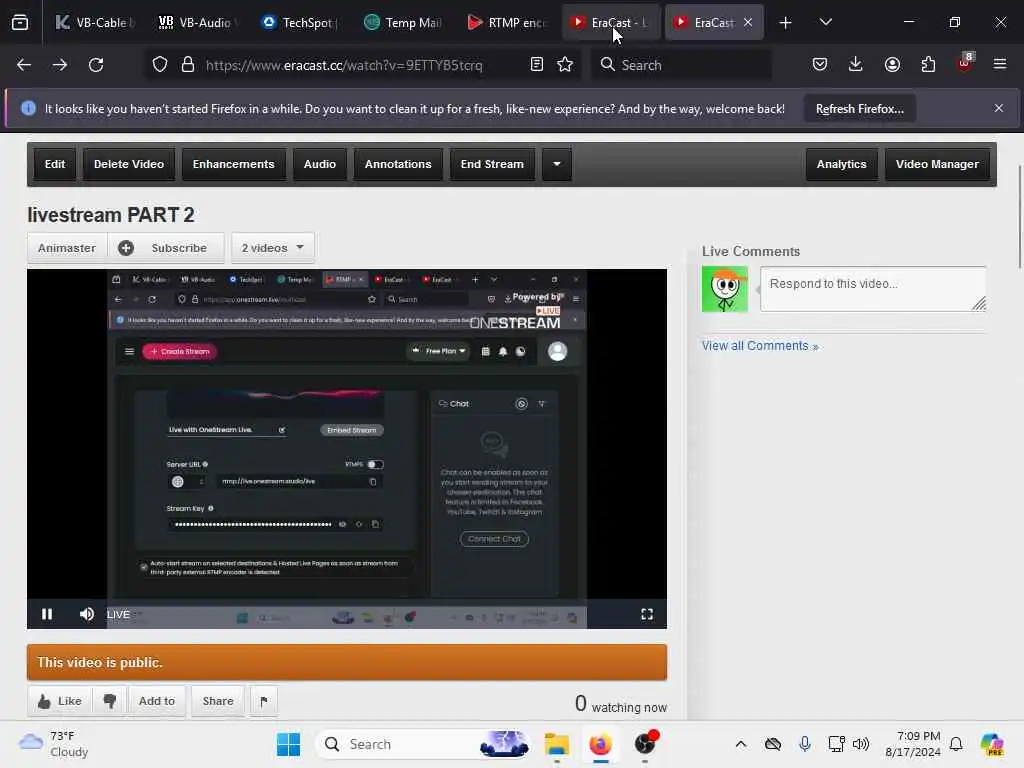Dislike the video with thumbs down
This screenshot has width=1024, height=768.
click(x=110, y=701)
